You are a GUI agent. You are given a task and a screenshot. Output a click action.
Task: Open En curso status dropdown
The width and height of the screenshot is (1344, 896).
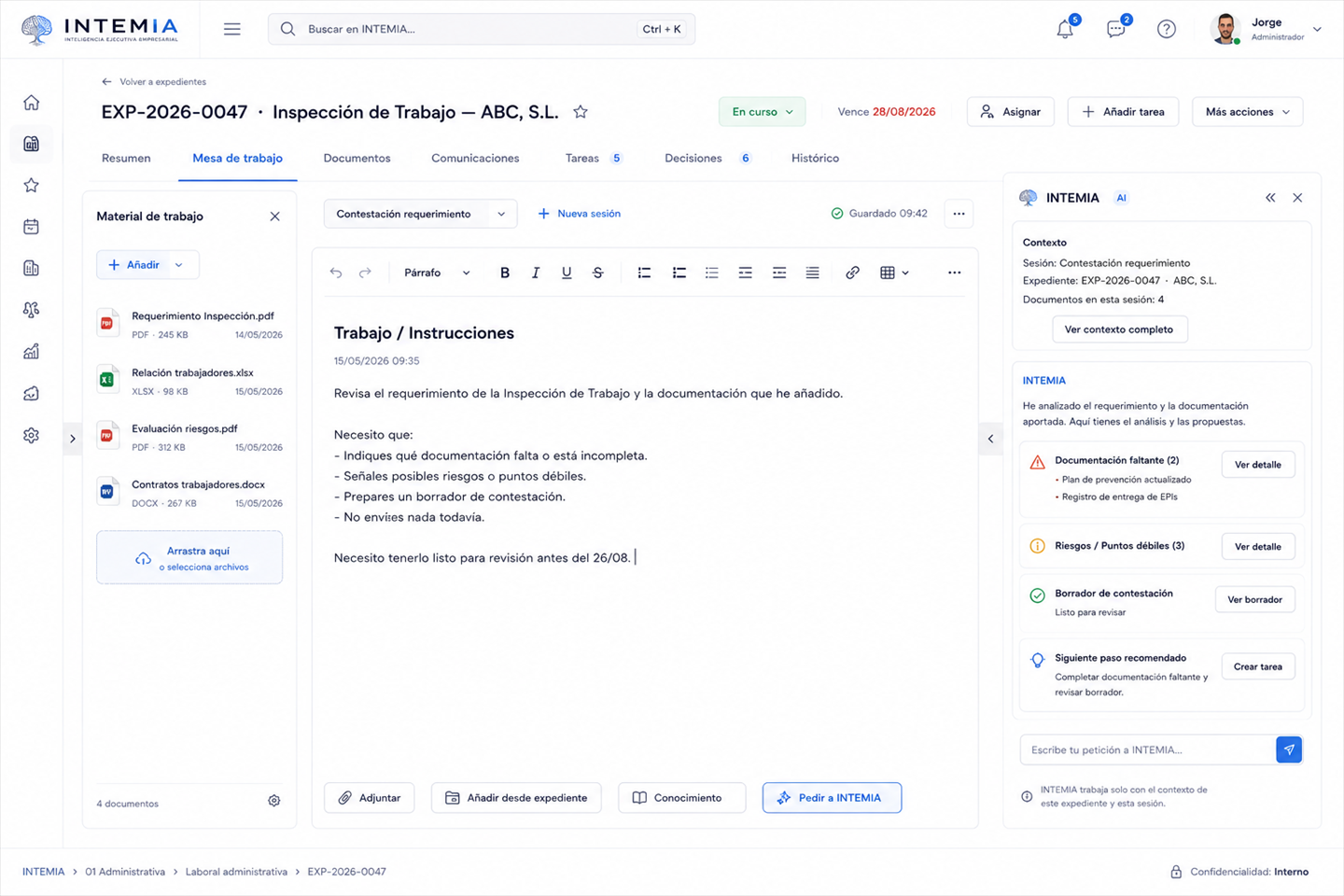763,112
